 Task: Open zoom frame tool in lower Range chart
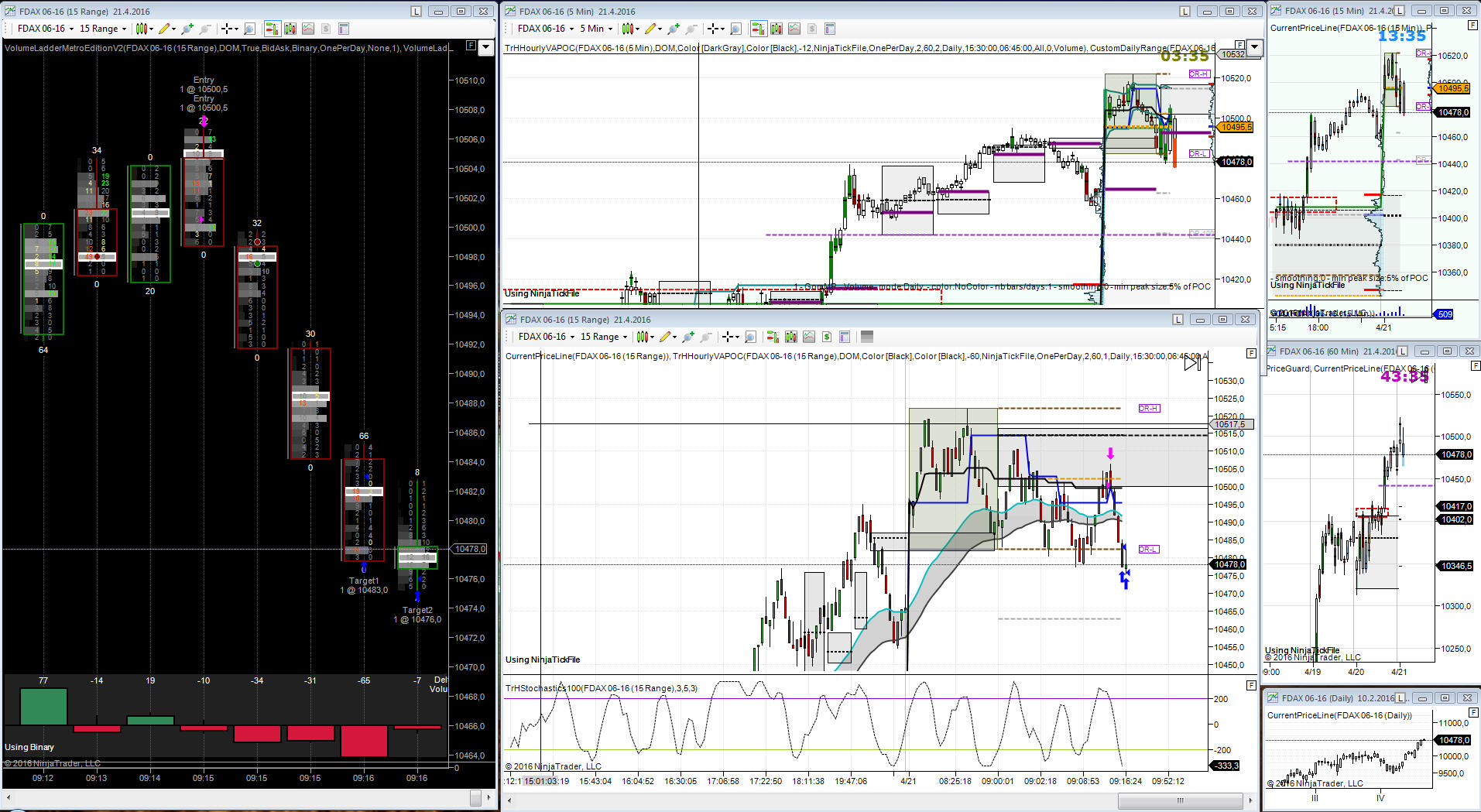[750, 337]
